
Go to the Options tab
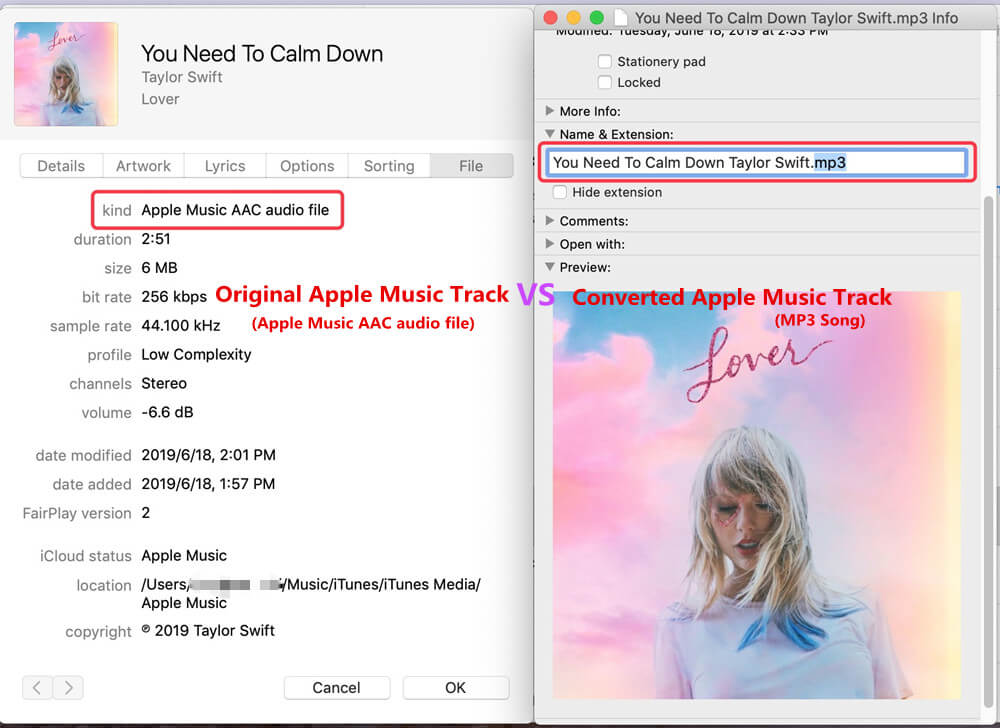point(307,166)
